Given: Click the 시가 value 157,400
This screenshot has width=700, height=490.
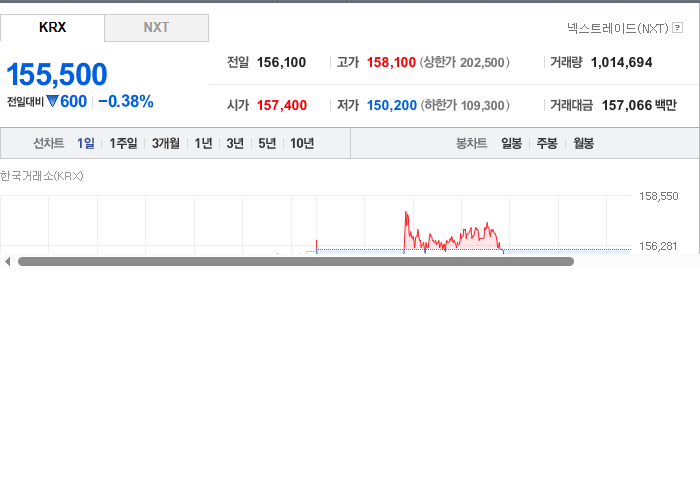Looking at the screenshot, I should click(282, 105).
